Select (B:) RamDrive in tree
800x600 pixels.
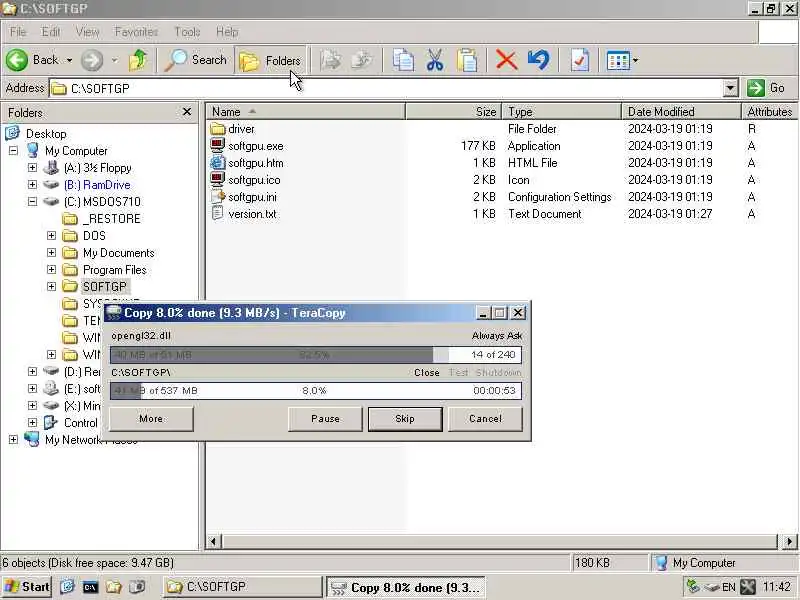tap(97, 185)
